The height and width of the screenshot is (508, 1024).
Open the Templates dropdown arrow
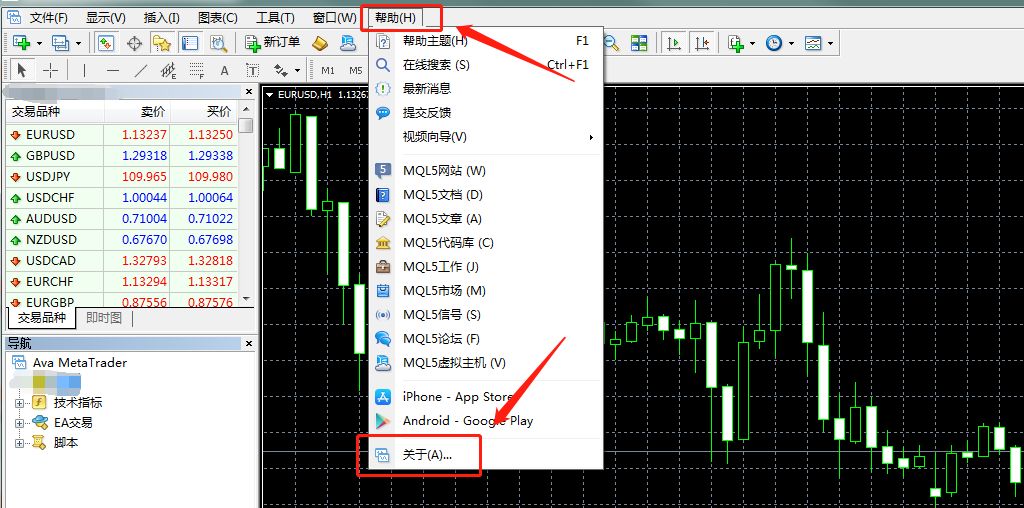tap(831, 43)
